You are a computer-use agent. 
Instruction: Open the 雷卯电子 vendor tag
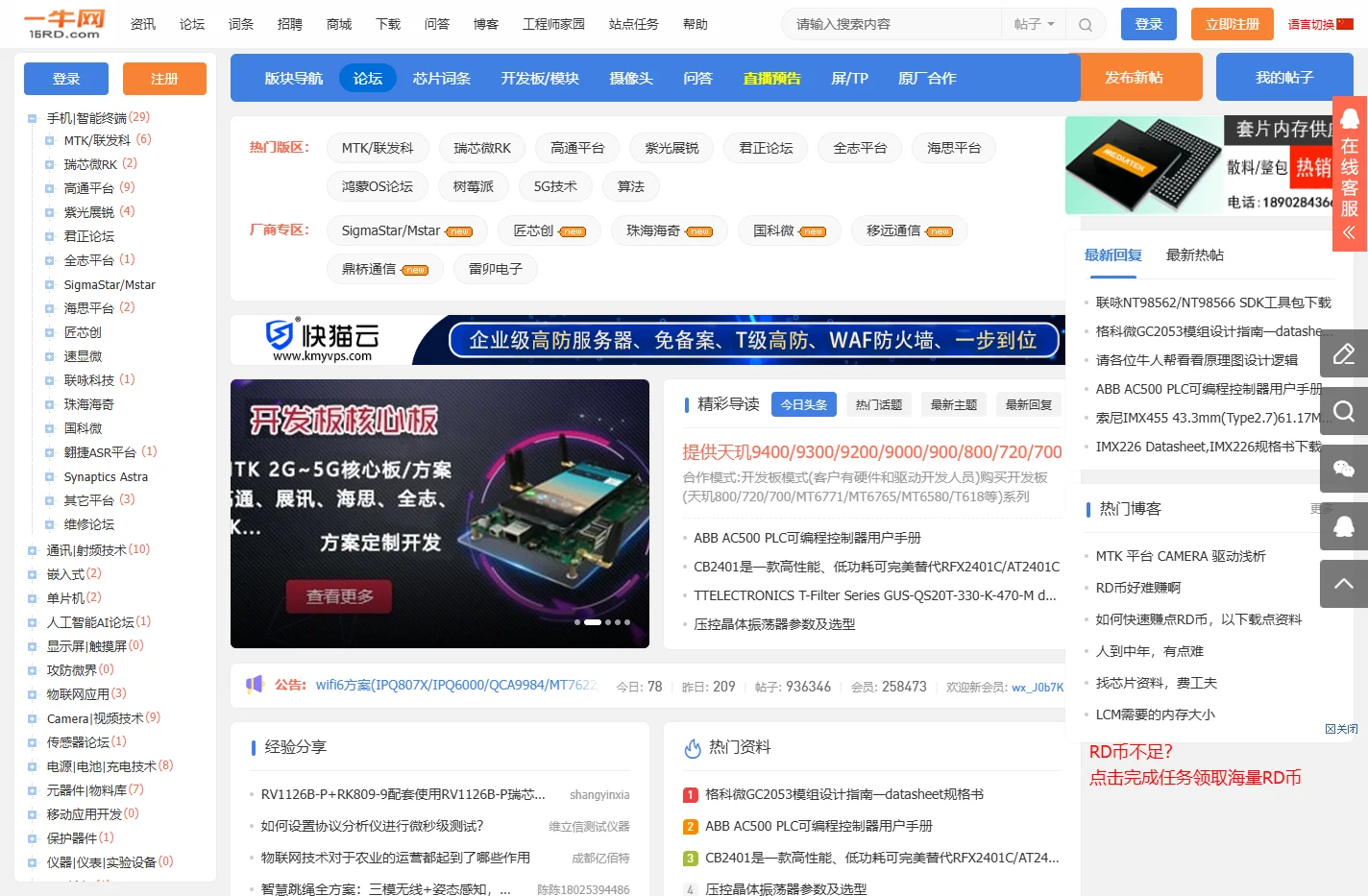(x=496, y=269)
